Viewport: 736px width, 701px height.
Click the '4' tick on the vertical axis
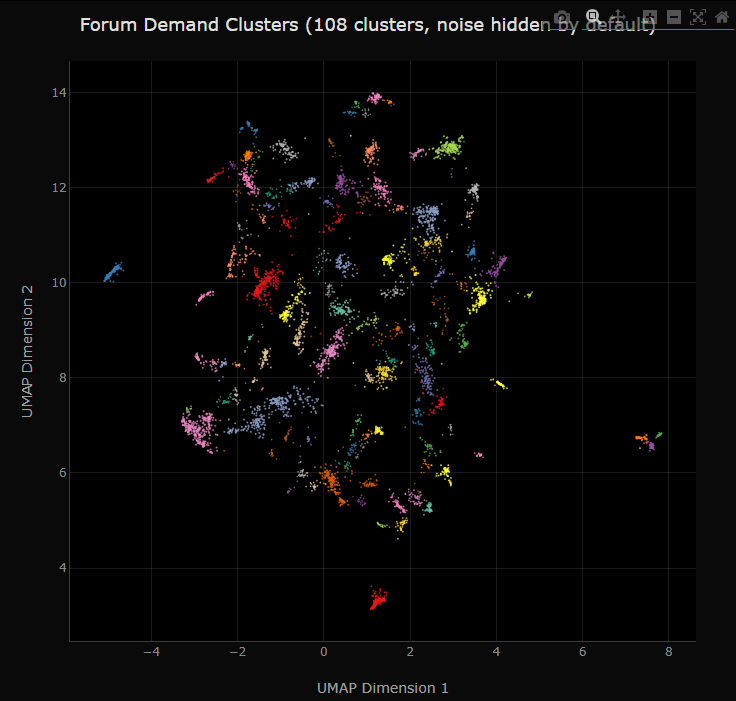pyautogui.click(x=63, y=568)
